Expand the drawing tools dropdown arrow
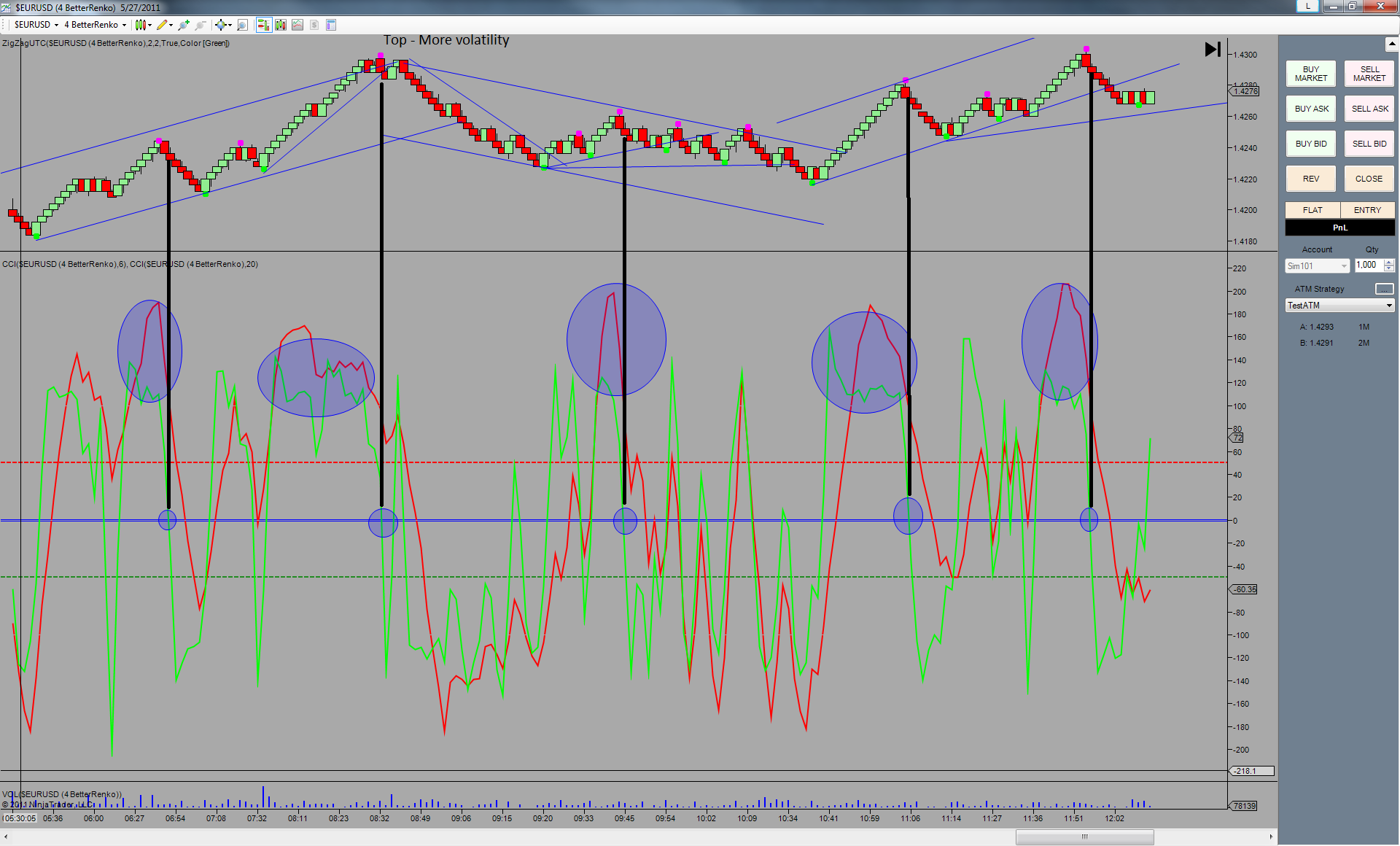This screenshot has width=1400, height=846. coord(171,25)
